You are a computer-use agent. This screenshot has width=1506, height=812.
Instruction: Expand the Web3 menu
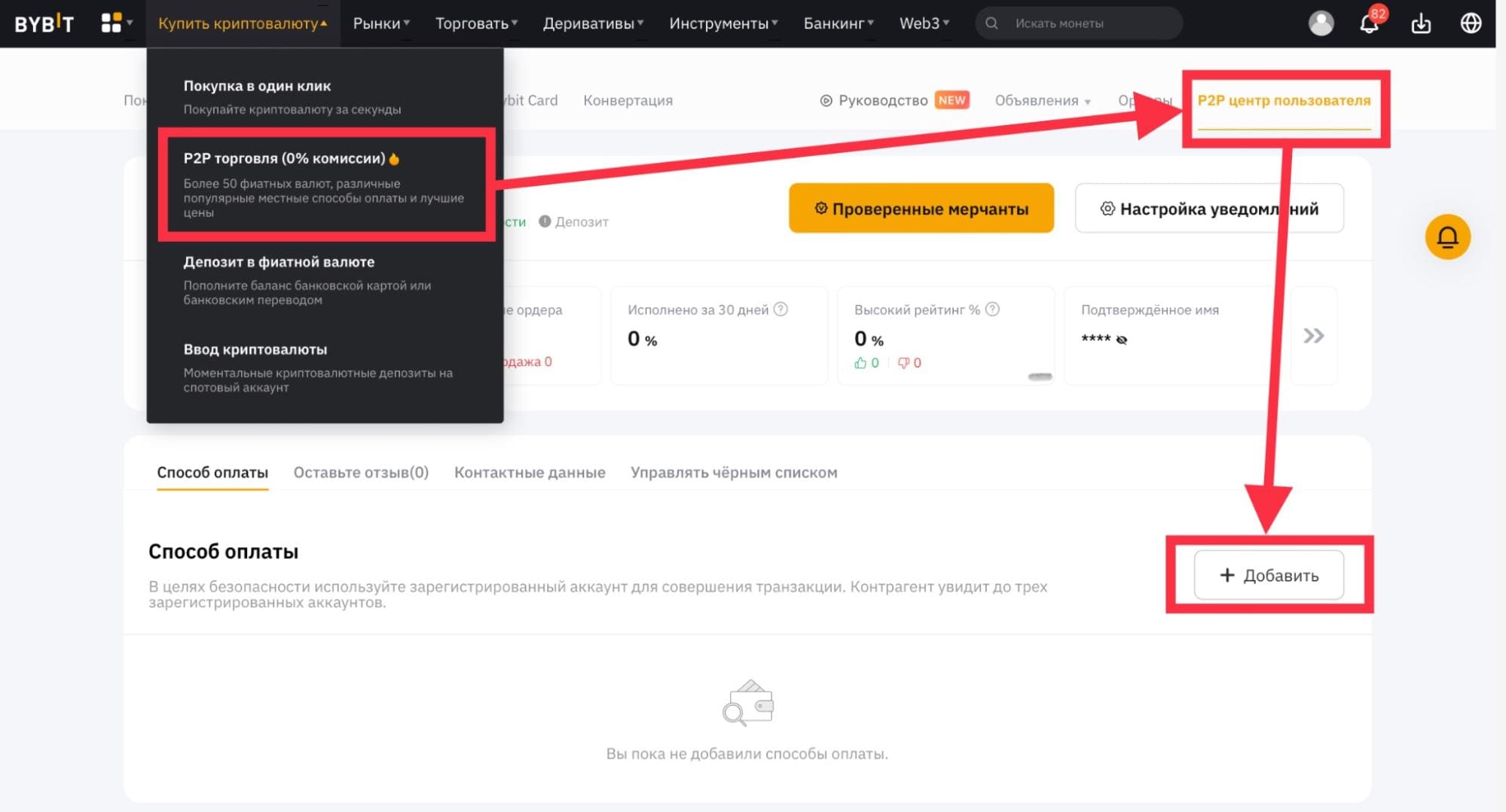[924, 23]
